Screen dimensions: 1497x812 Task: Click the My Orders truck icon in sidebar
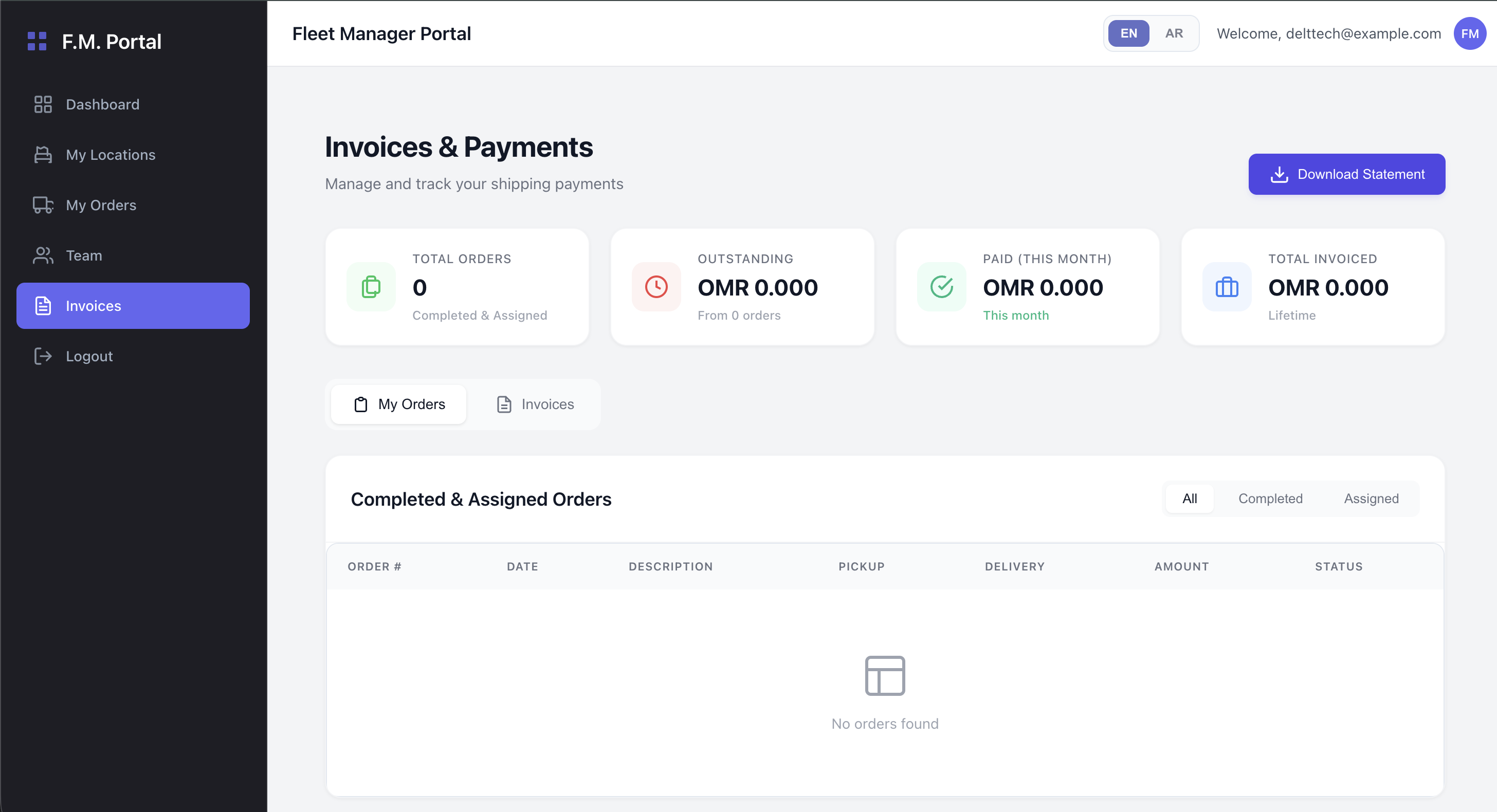click(43, 205)
